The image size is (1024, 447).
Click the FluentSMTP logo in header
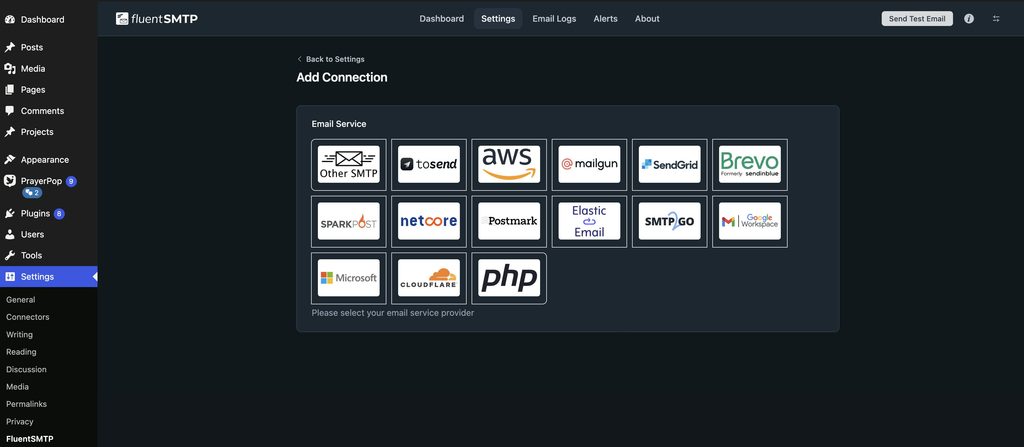157,19
